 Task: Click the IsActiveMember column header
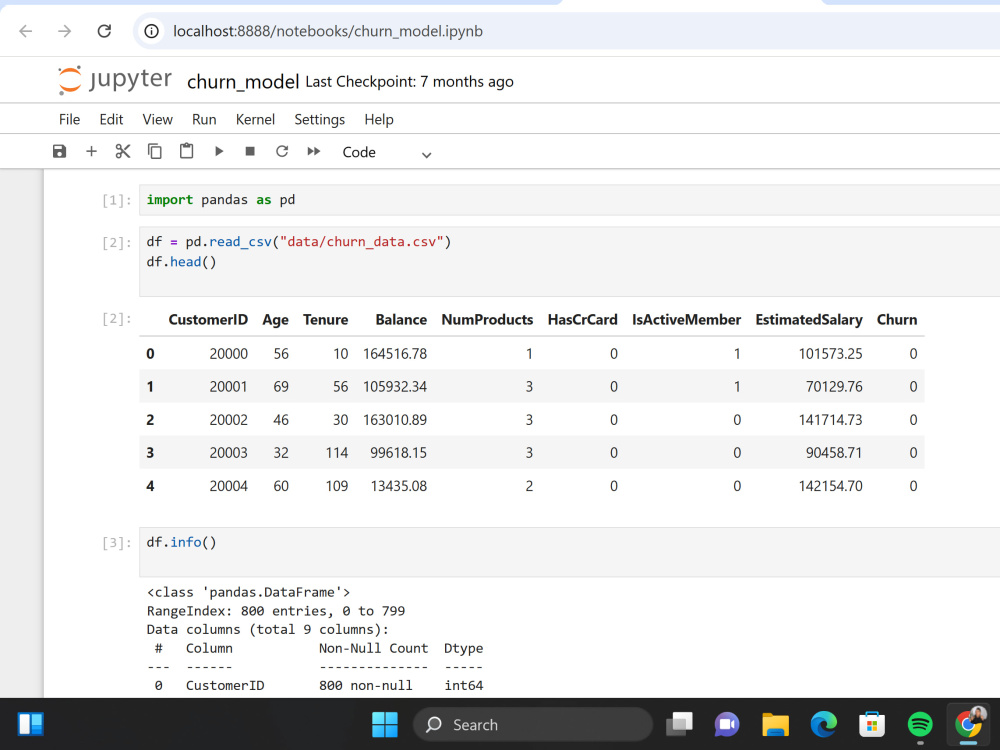tap(686, 320)
